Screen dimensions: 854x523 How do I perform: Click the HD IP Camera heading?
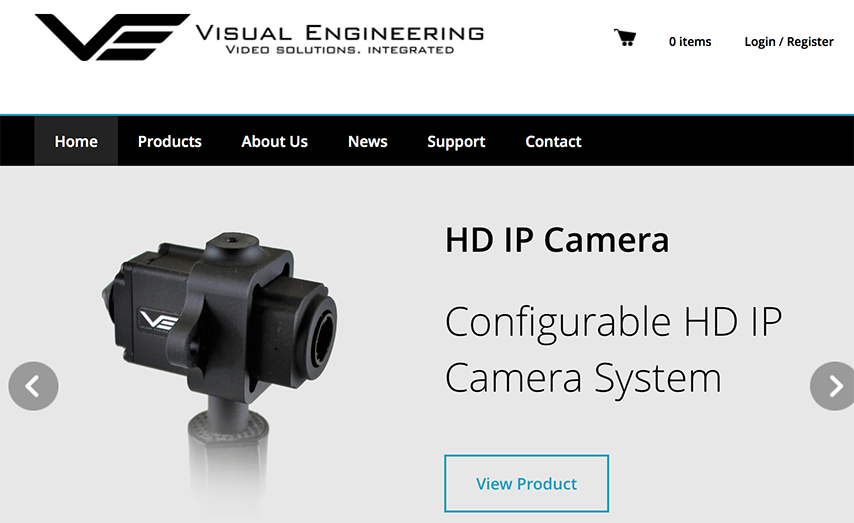(557, 240)
